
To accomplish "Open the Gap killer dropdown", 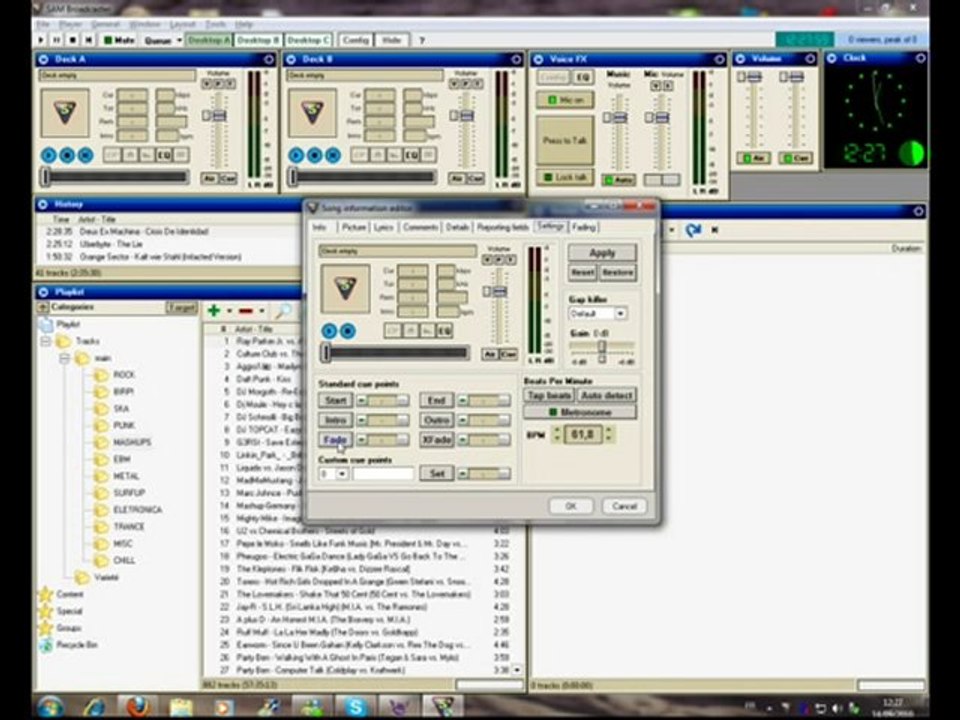I will point(620,313).
